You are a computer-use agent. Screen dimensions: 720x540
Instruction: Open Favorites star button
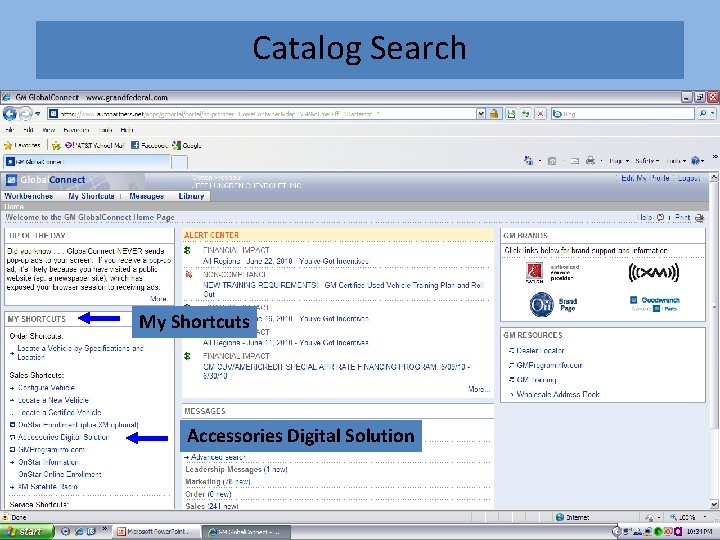22,146
